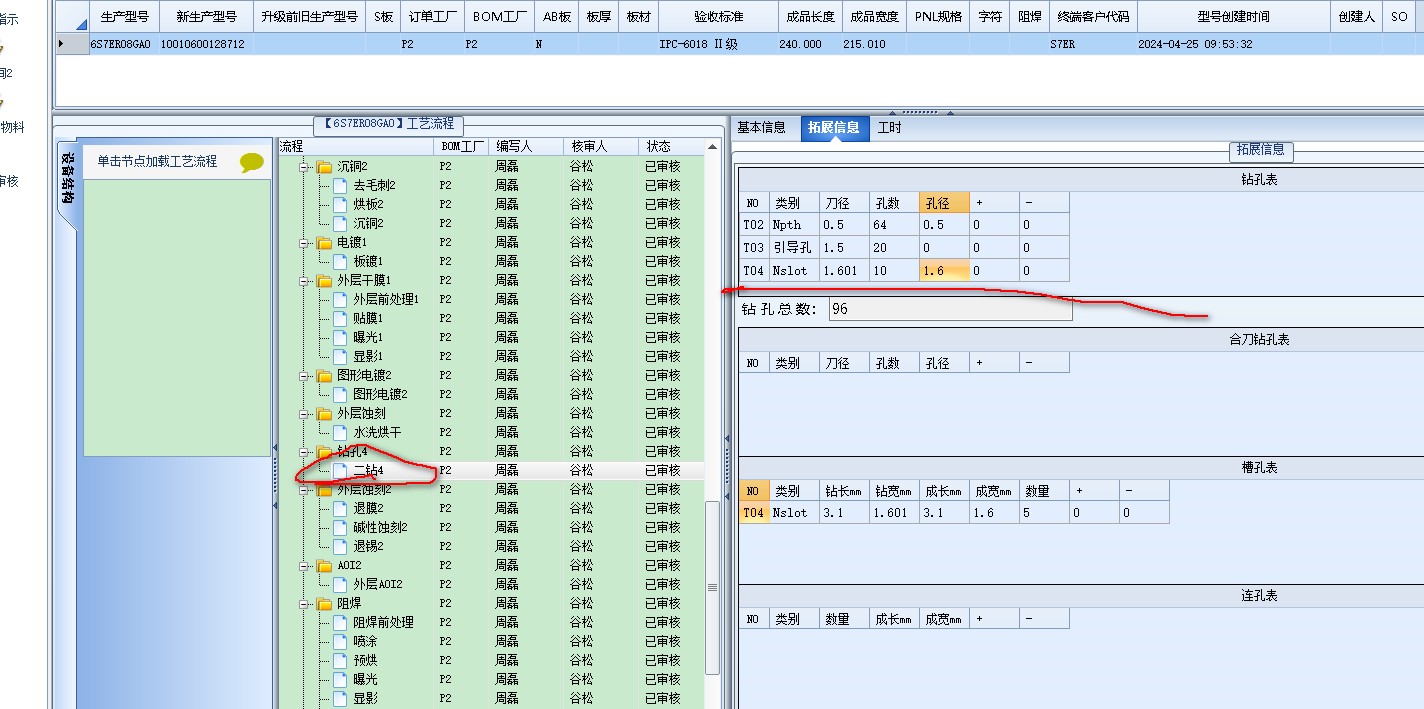Click the 板镀1 document icon
The width and height of the screenshot is (1424, 709).
click(341, 262)
